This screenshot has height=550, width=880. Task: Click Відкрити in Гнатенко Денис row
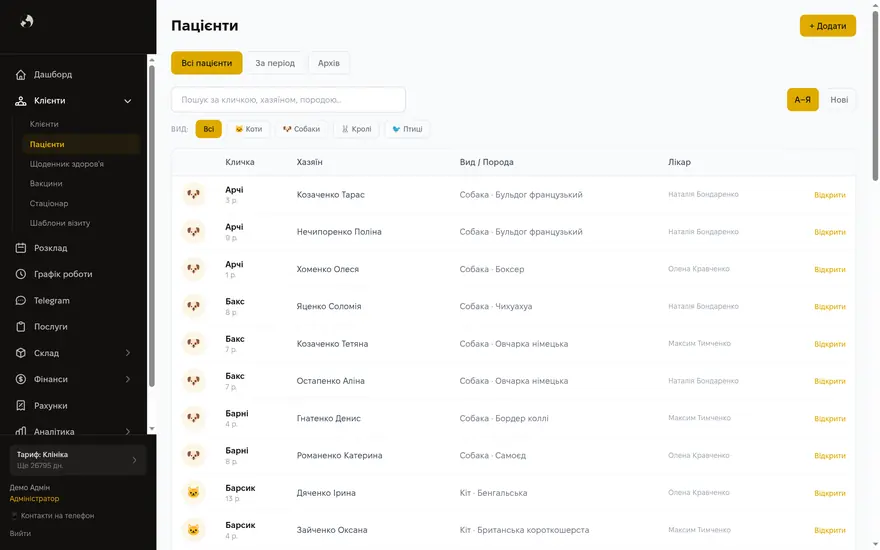coord(829,418)
